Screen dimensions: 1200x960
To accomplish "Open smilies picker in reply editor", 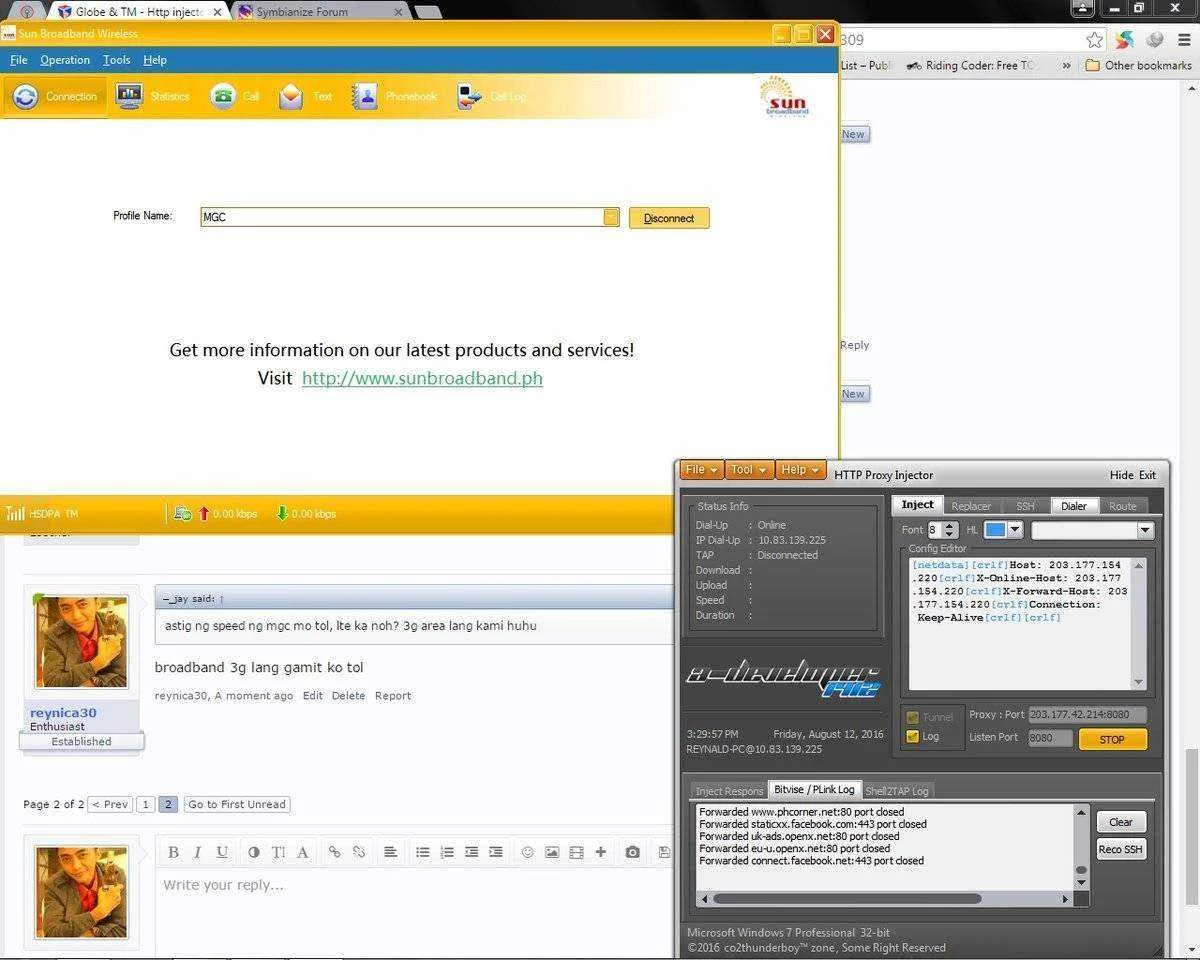I will coord(527,852).
